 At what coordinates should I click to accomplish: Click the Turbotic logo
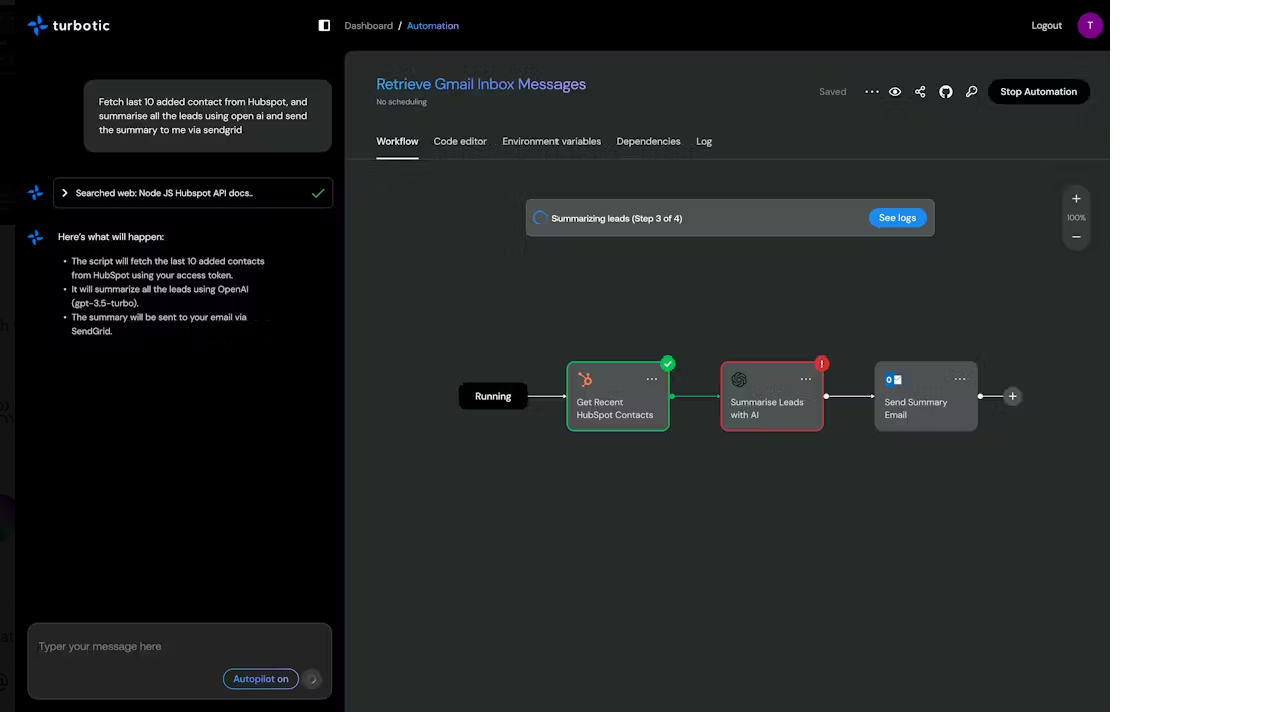click(x=68, y=25)
